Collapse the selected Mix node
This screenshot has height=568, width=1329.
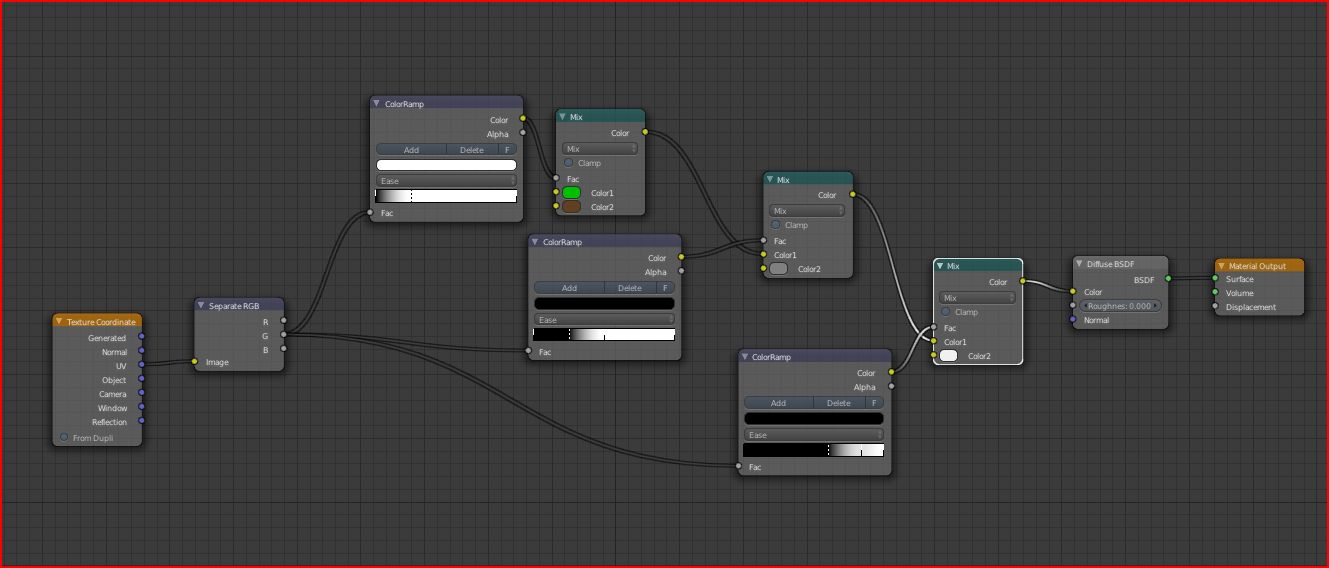coord(941,266)
